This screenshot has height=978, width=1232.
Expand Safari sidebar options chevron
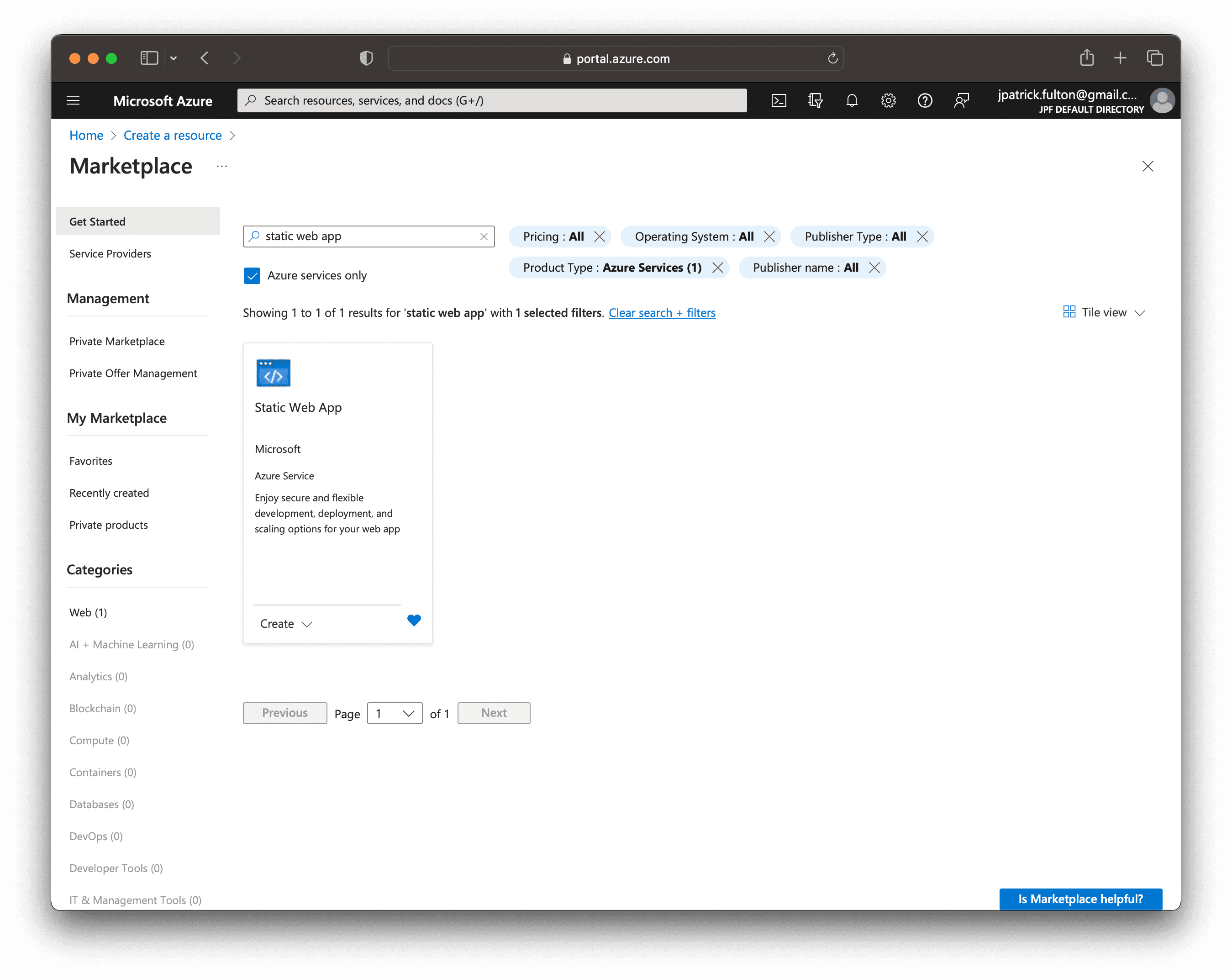[173, 58]
